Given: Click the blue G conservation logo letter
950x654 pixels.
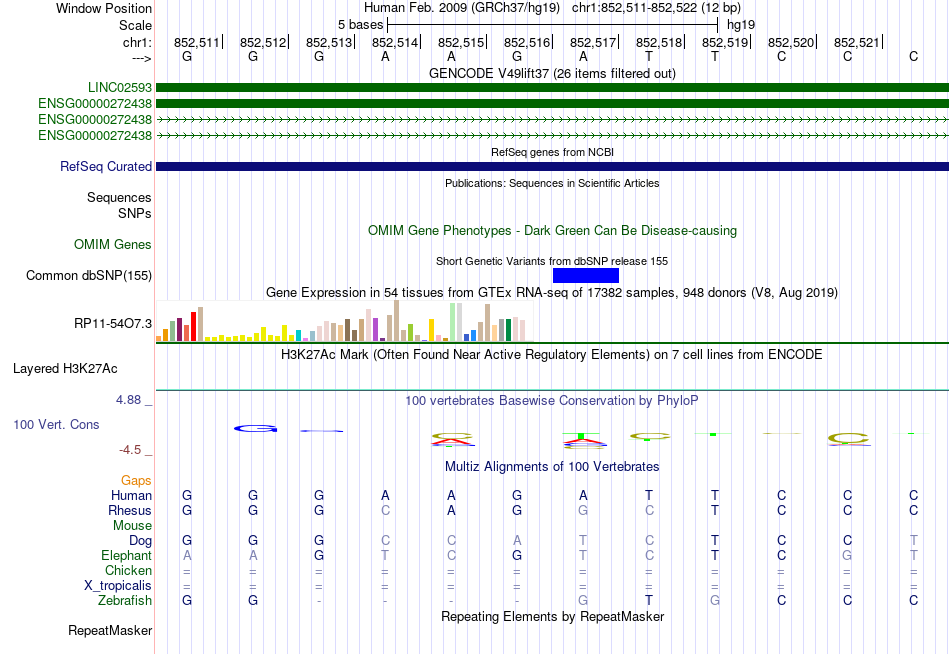Looking at the screenshot, I should [x=256, y=429].
